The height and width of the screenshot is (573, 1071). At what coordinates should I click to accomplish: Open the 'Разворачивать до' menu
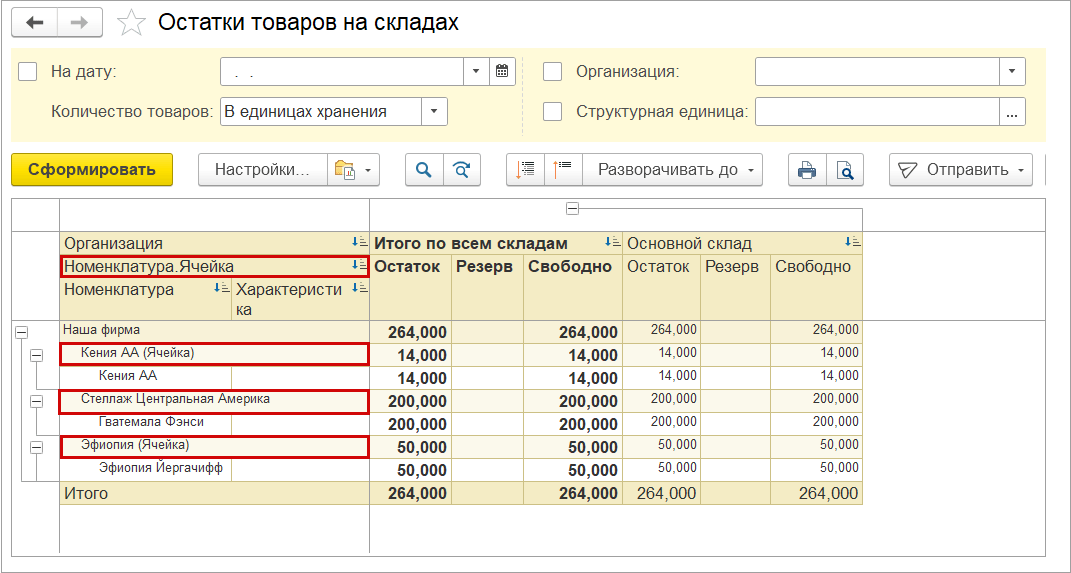(x=673, y=169)
